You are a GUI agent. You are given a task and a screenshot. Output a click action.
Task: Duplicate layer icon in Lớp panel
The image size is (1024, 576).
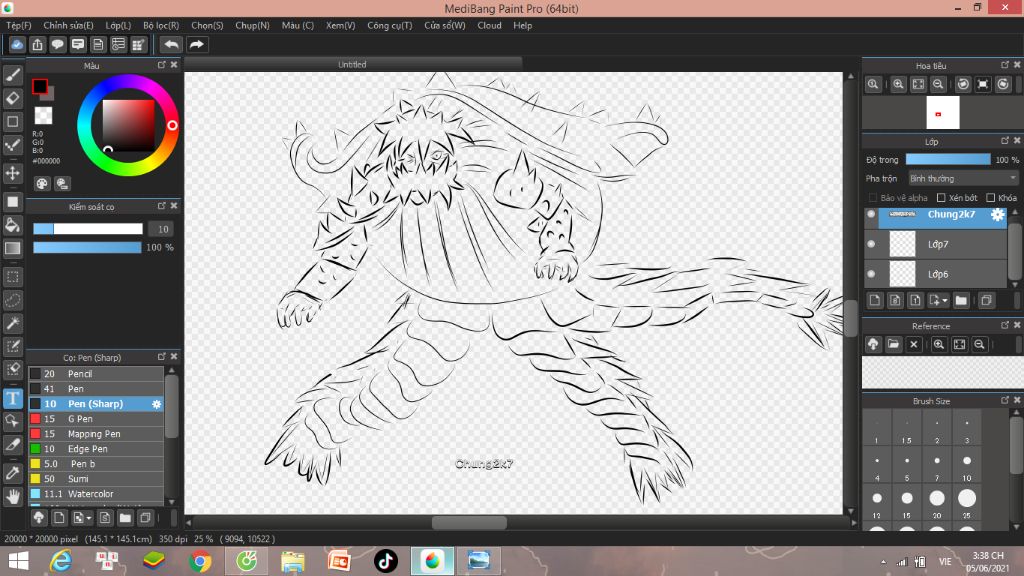coord(986,300)
